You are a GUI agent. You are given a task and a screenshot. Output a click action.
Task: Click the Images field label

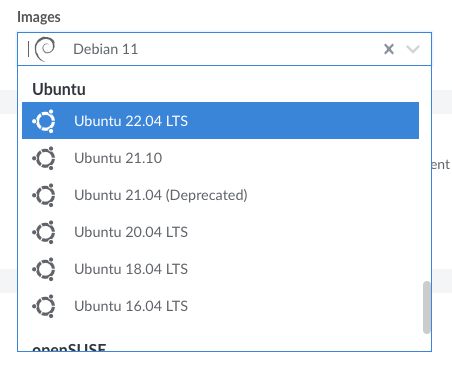[x=39, y=17]
